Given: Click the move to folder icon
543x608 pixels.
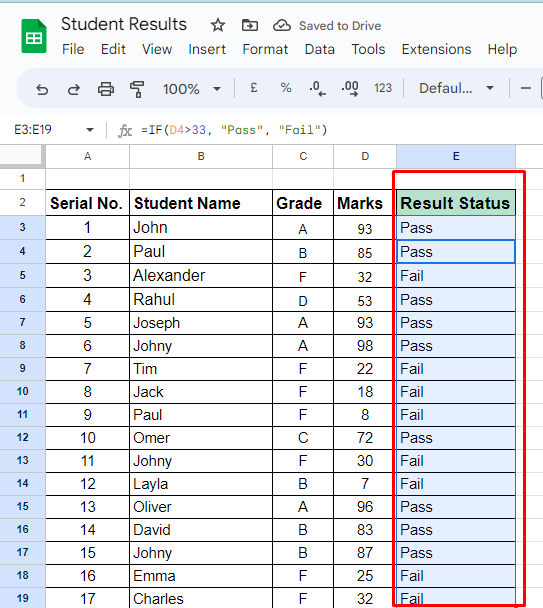Looking at the screenshot, I should point(249,26).
